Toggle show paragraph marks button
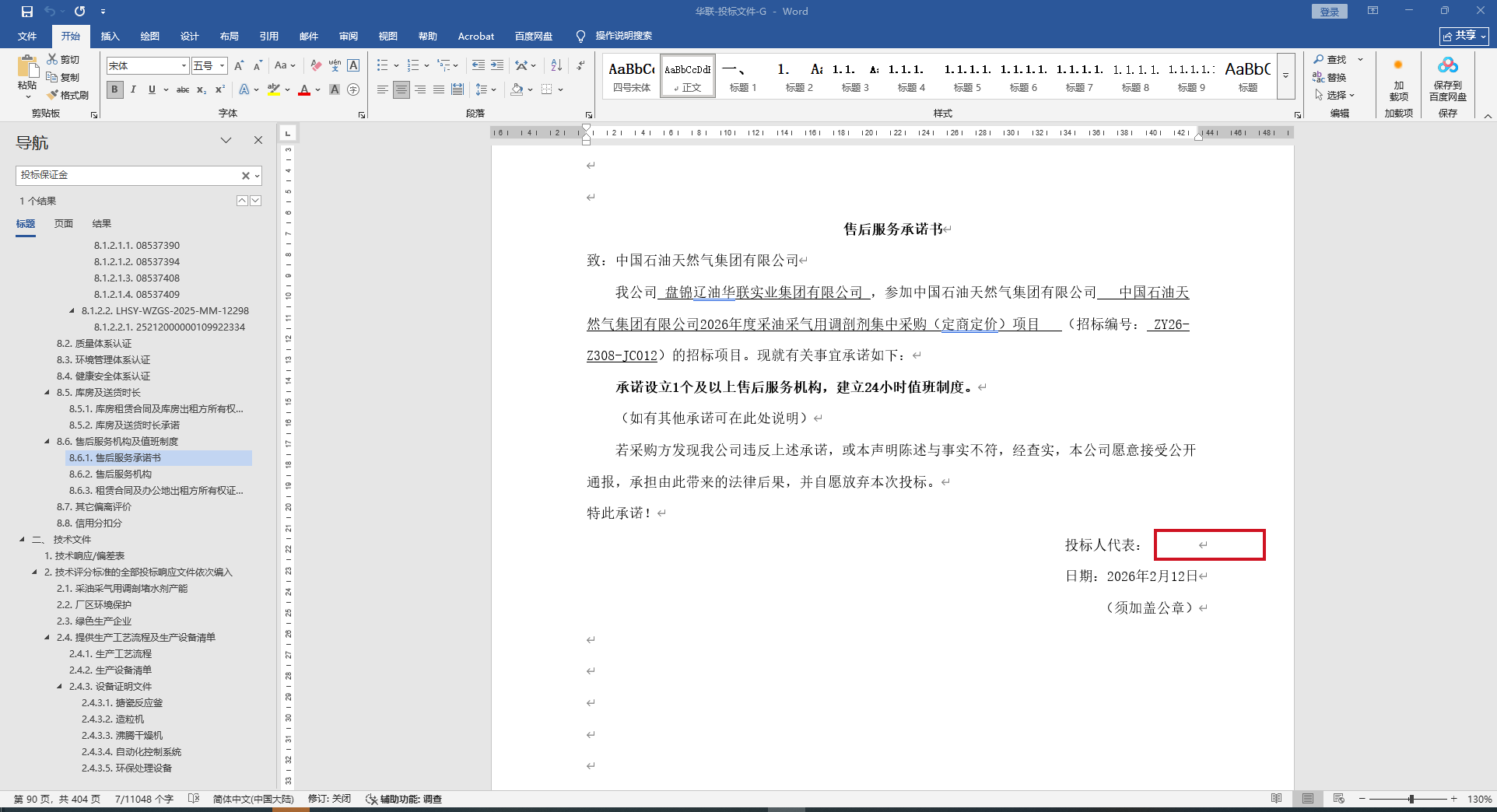Viewport: 1497px width, 812px height. [580, 65]
